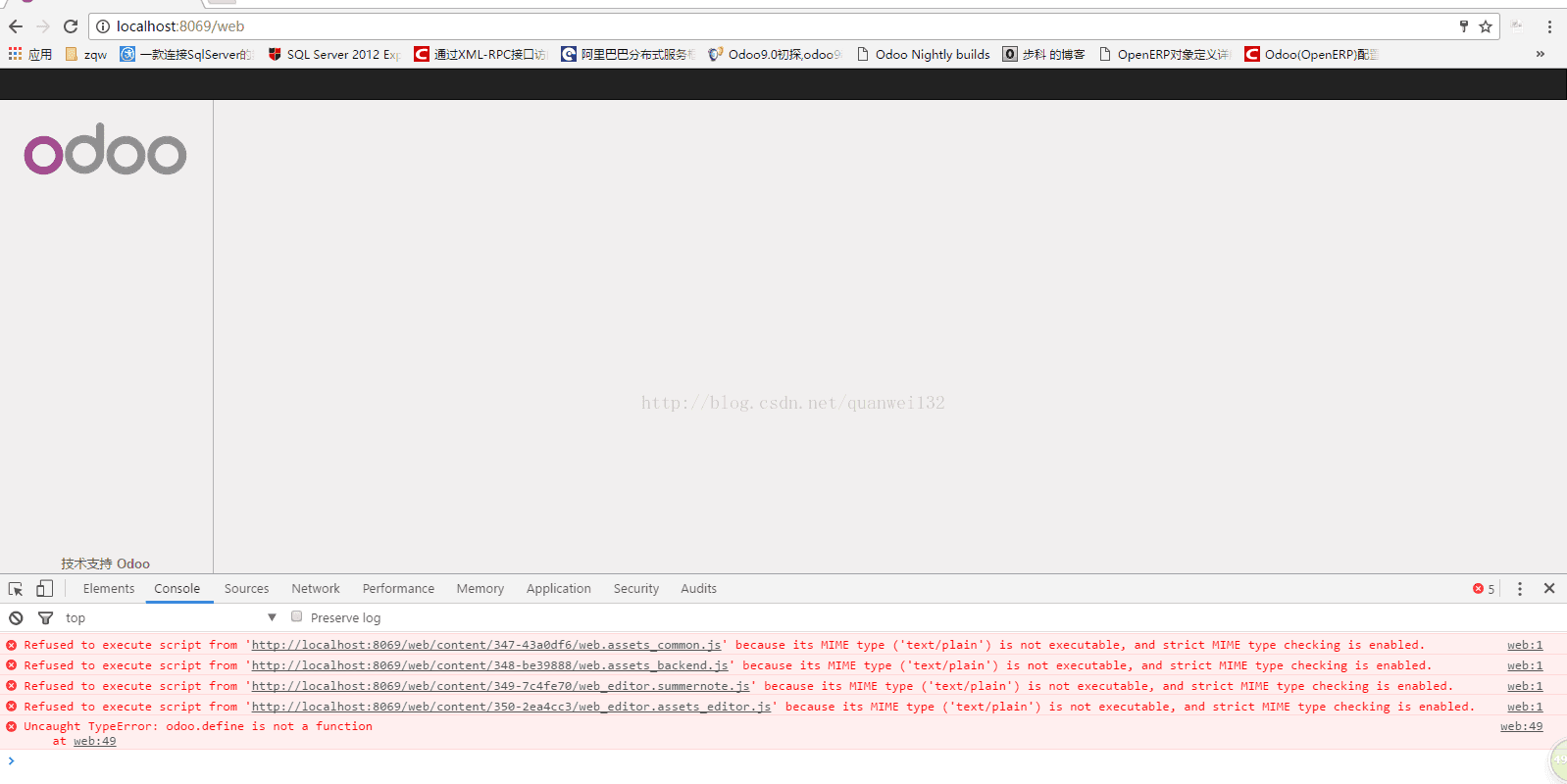Image resolution: width=1567 pixels, height=784 pixels.
Task: Open the SQL Server 2012 Exp bookmark
Action: point(333,54)
